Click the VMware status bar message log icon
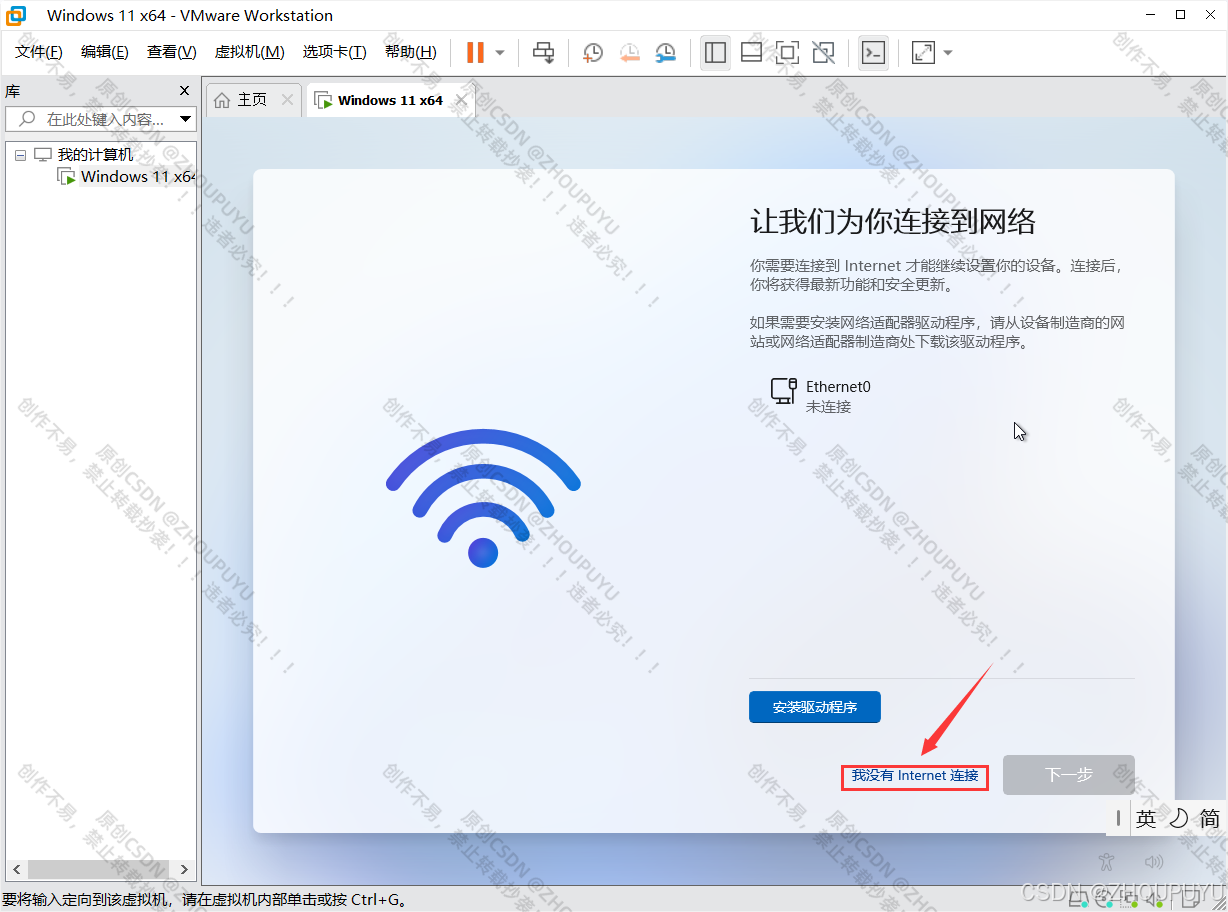This screenshot has height=912, width=1228. [1190, 901]
